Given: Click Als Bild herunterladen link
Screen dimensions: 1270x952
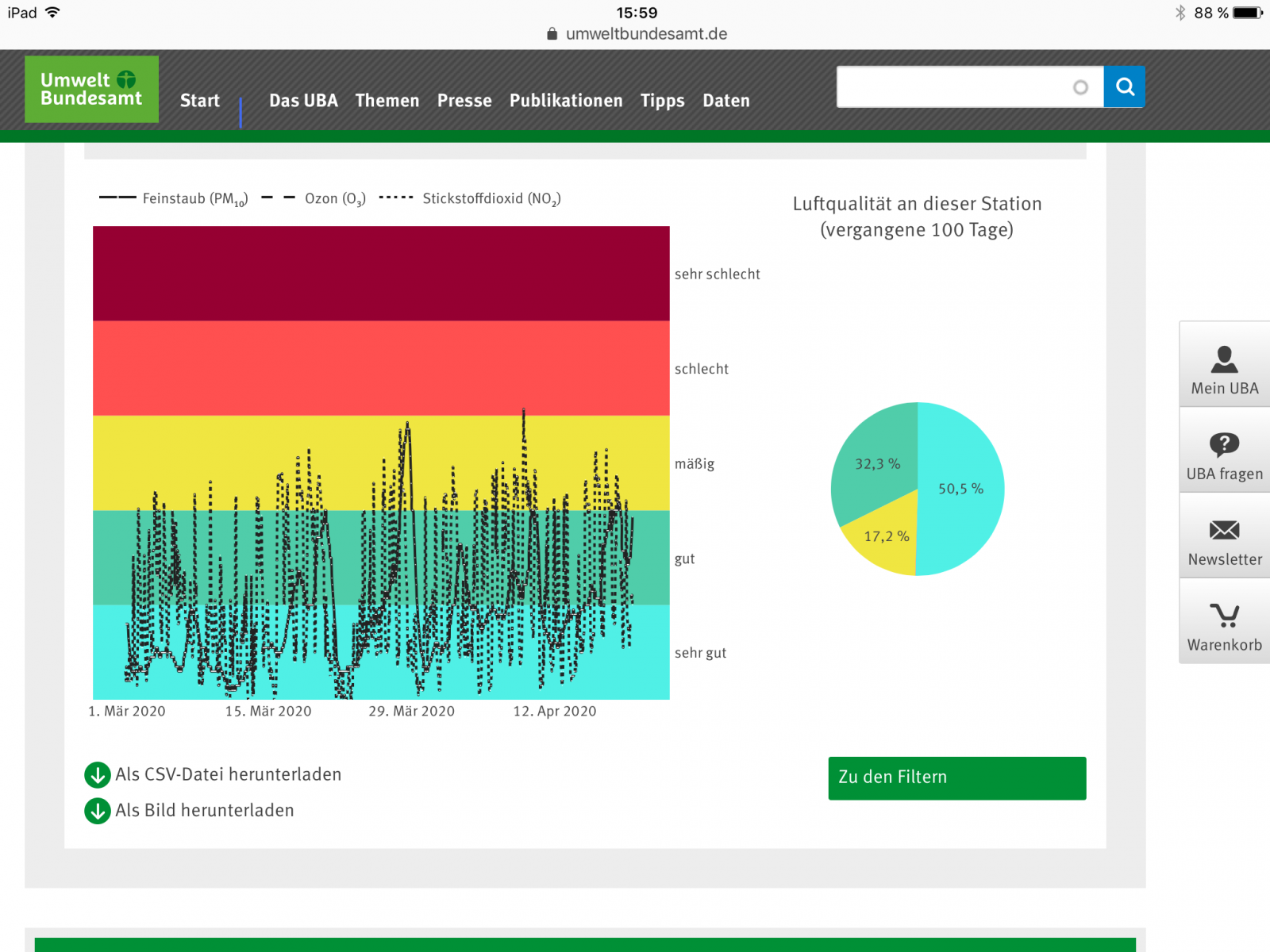Looking at the screenshot, I should (205, 810).
